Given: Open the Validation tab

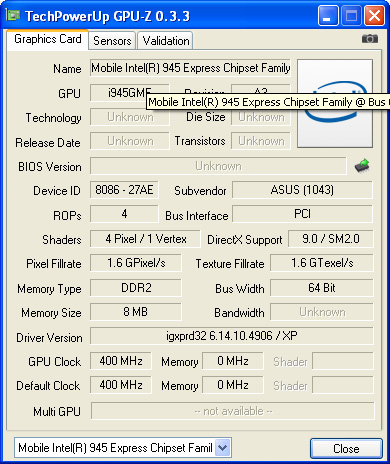Looking at the screenshot, I should click(166, 41).
